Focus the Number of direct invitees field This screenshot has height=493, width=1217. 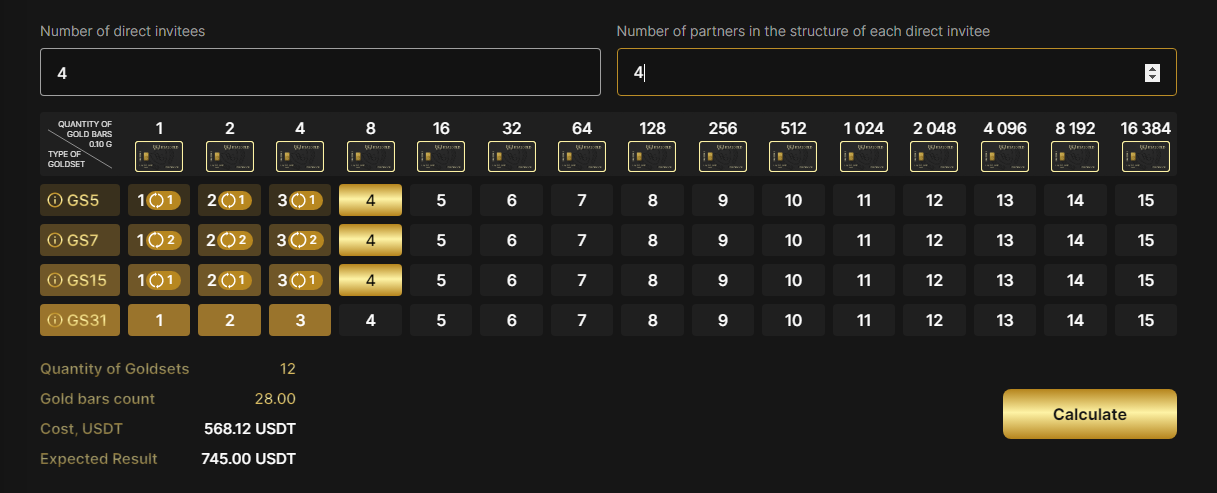click(x=320, y=72)
